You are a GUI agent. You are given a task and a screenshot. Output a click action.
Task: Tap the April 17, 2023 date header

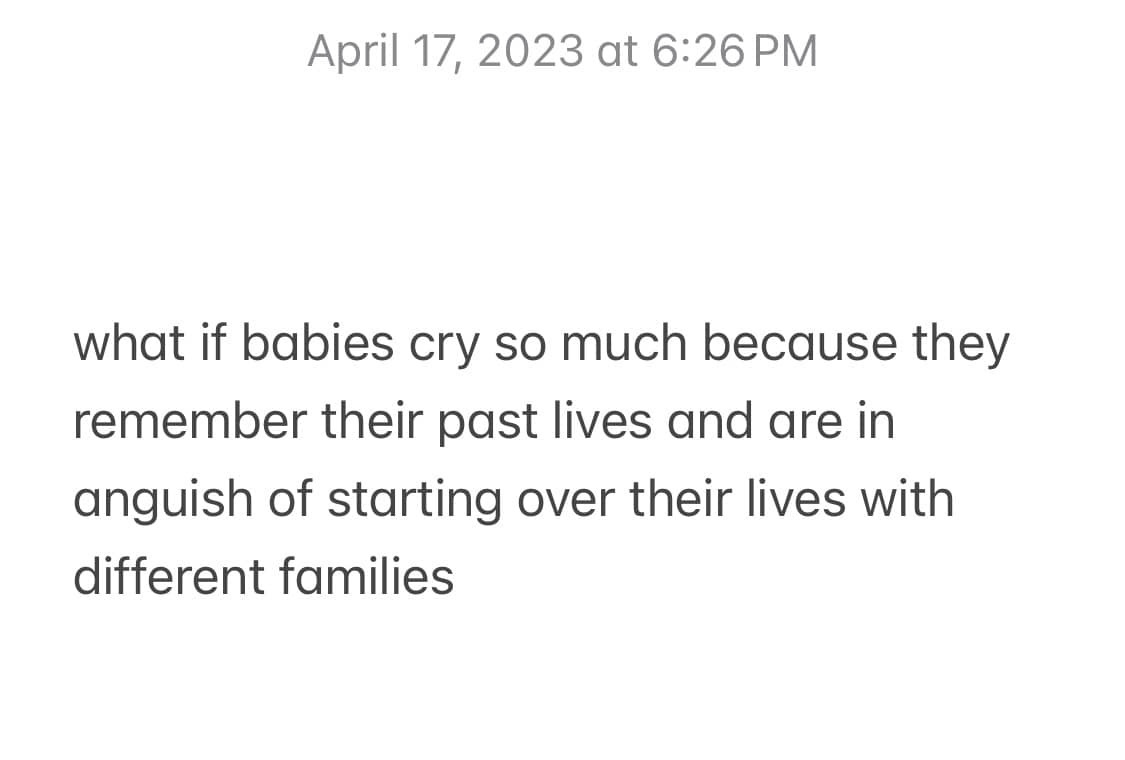(x=562, y=51)
